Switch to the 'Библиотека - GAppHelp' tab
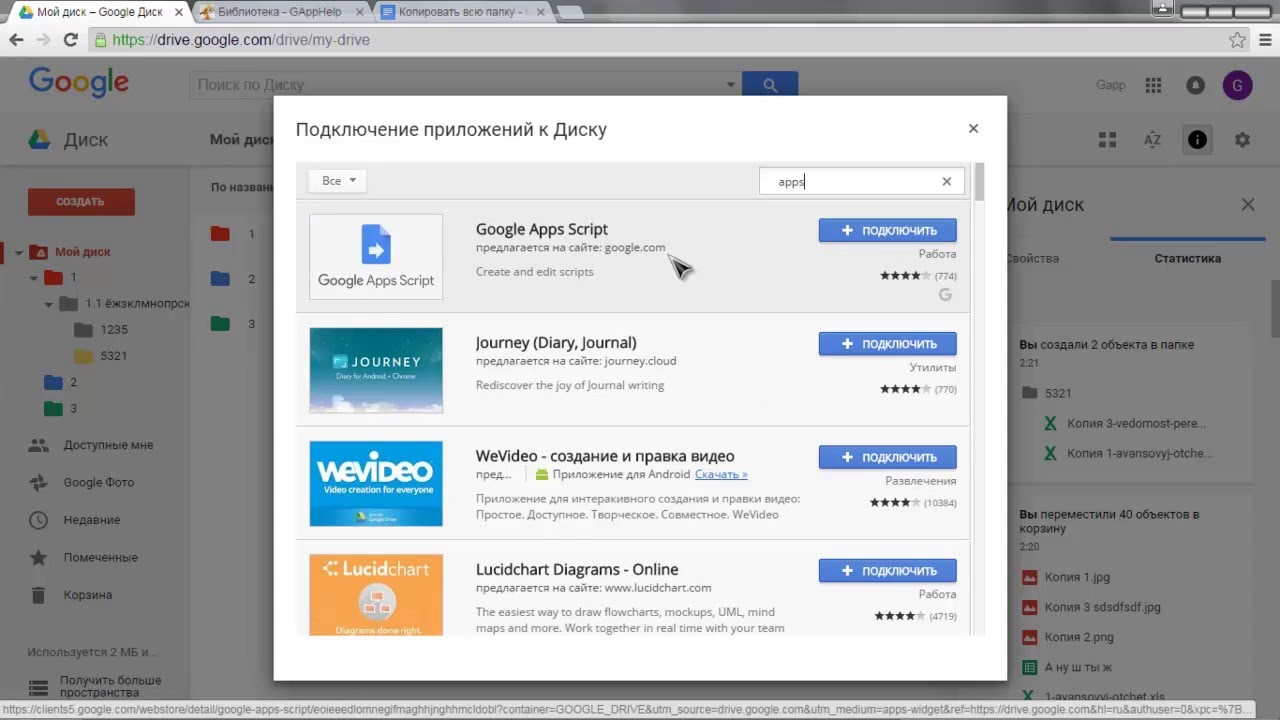 (281, 12)
